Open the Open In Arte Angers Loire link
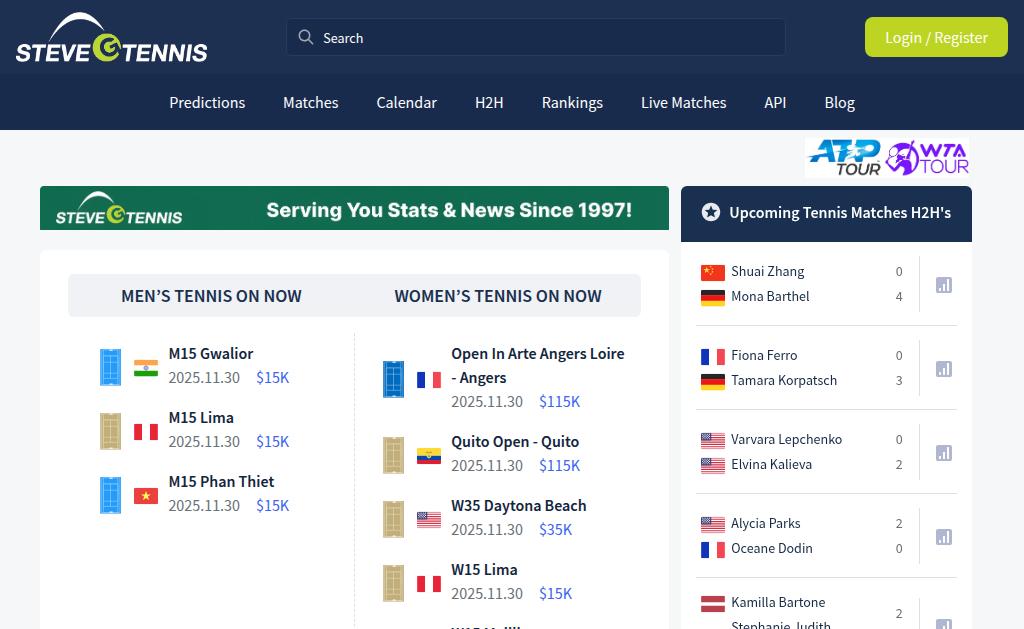The width and height of the screenshot is (1024, 629). tap(537, 365)
